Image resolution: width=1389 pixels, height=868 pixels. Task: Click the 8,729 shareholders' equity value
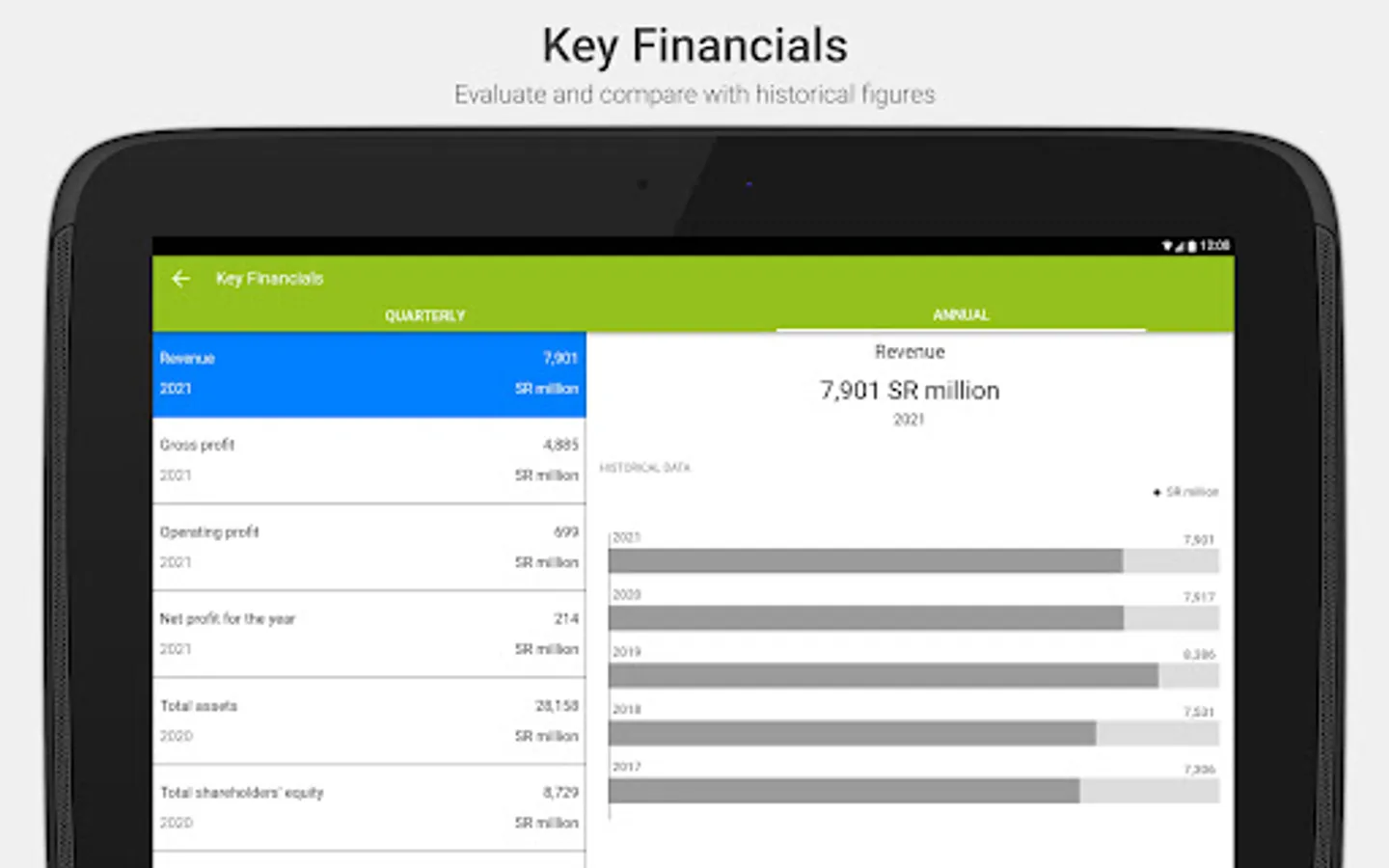[560, 793]
